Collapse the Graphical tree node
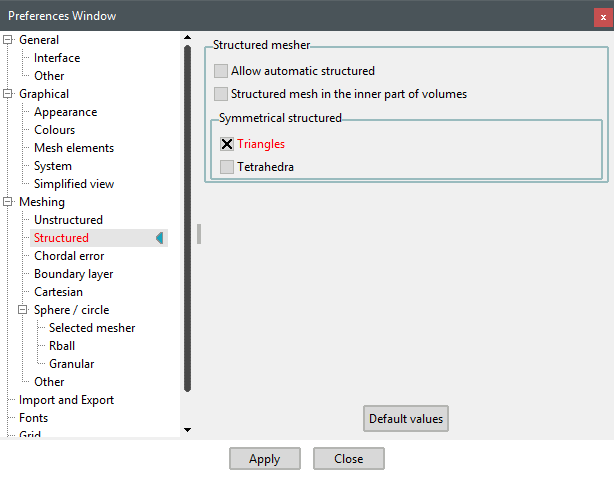The width and height of the screenshot is (614, 477). tap(8, 94)
